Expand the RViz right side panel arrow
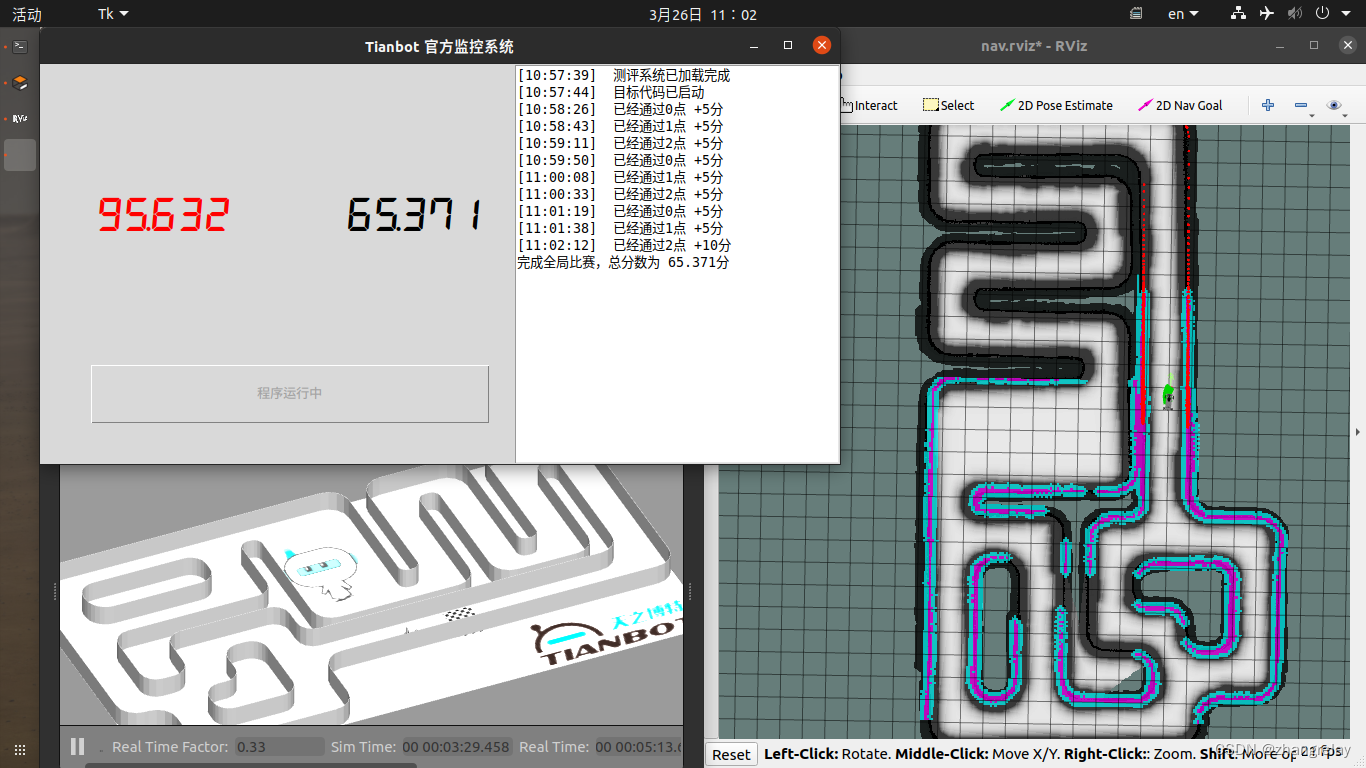Image resolution: width=1366 pixels, height=768 pixels. [x=1357, y=432]
